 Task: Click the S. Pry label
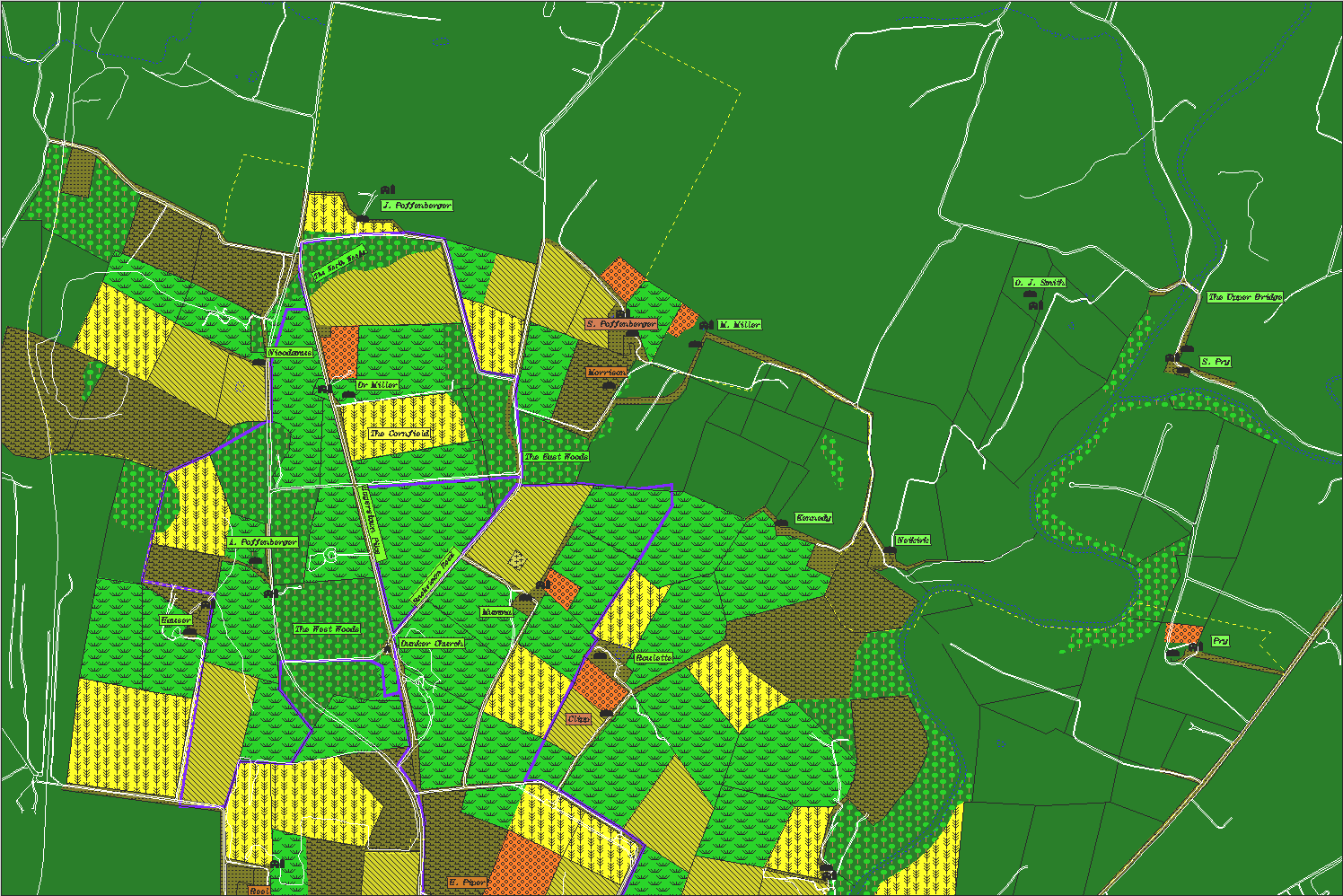pos(1216,362)
